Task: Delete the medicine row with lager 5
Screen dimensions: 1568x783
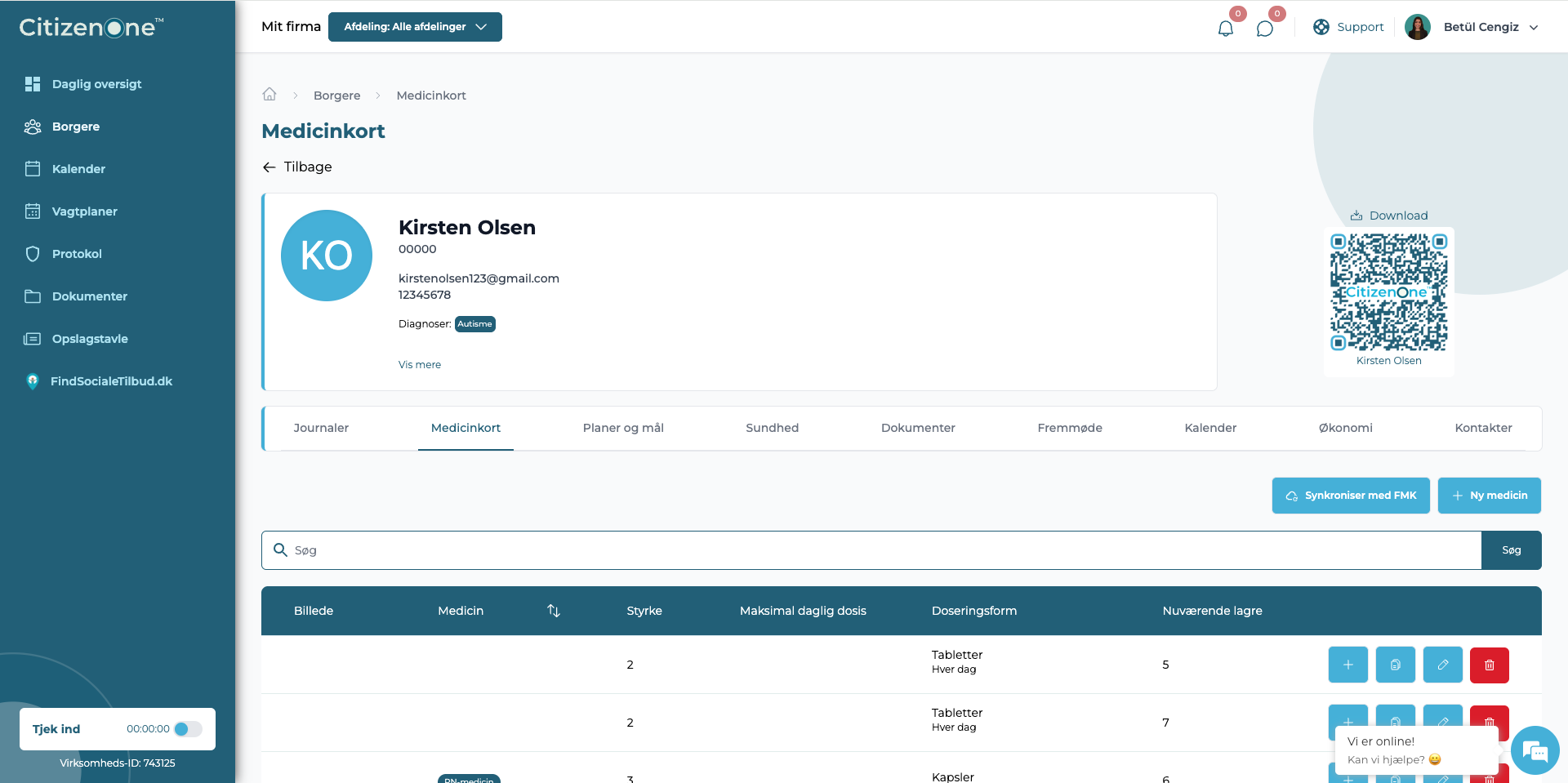Action: pyautogui.click(x=1490, y=665)
